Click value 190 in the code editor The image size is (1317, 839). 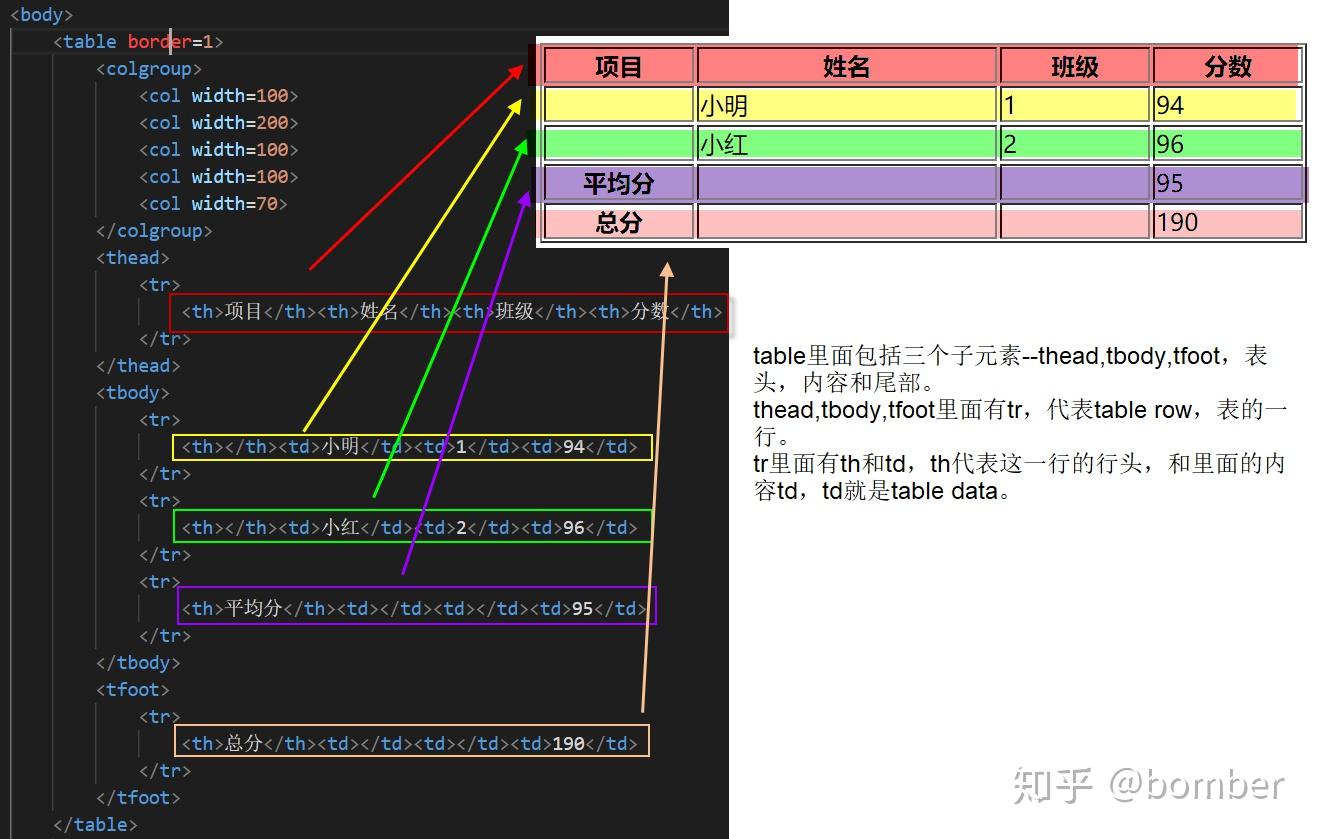point(568,744)
